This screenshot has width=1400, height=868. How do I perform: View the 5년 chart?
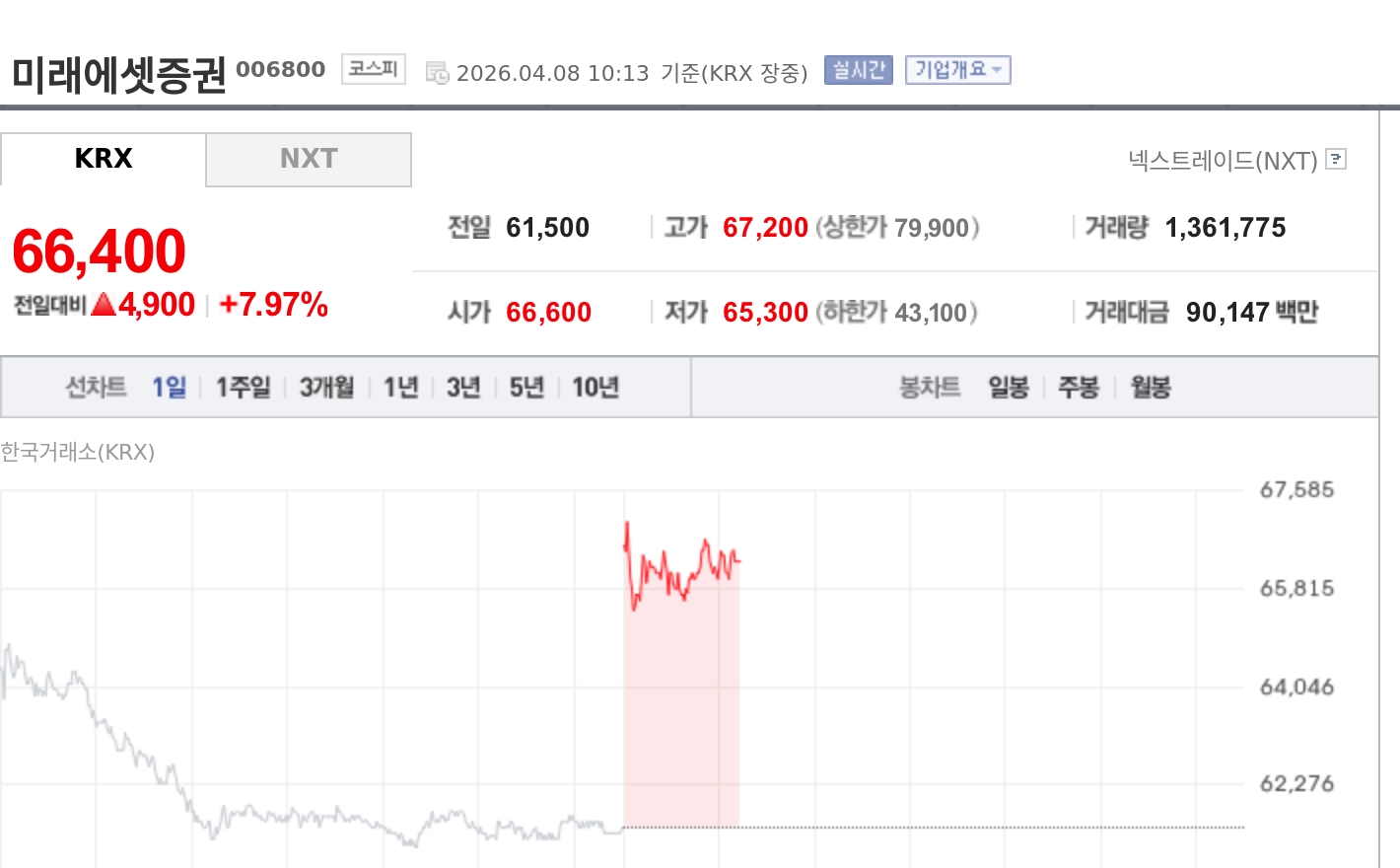click(525, 387)
